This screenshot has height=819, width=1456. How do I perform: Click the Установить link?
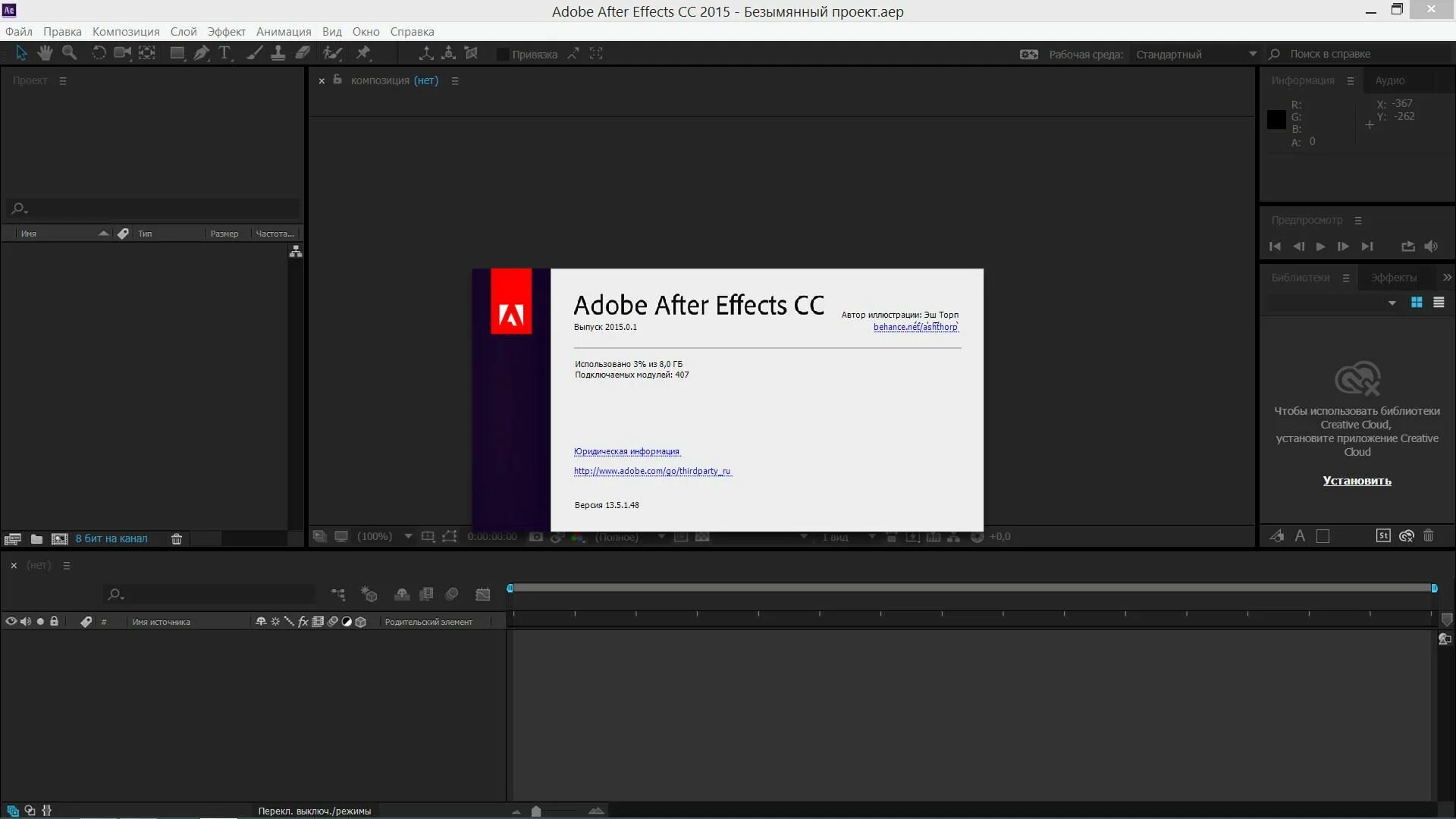pyautogui.click(x=1357, y=481)
